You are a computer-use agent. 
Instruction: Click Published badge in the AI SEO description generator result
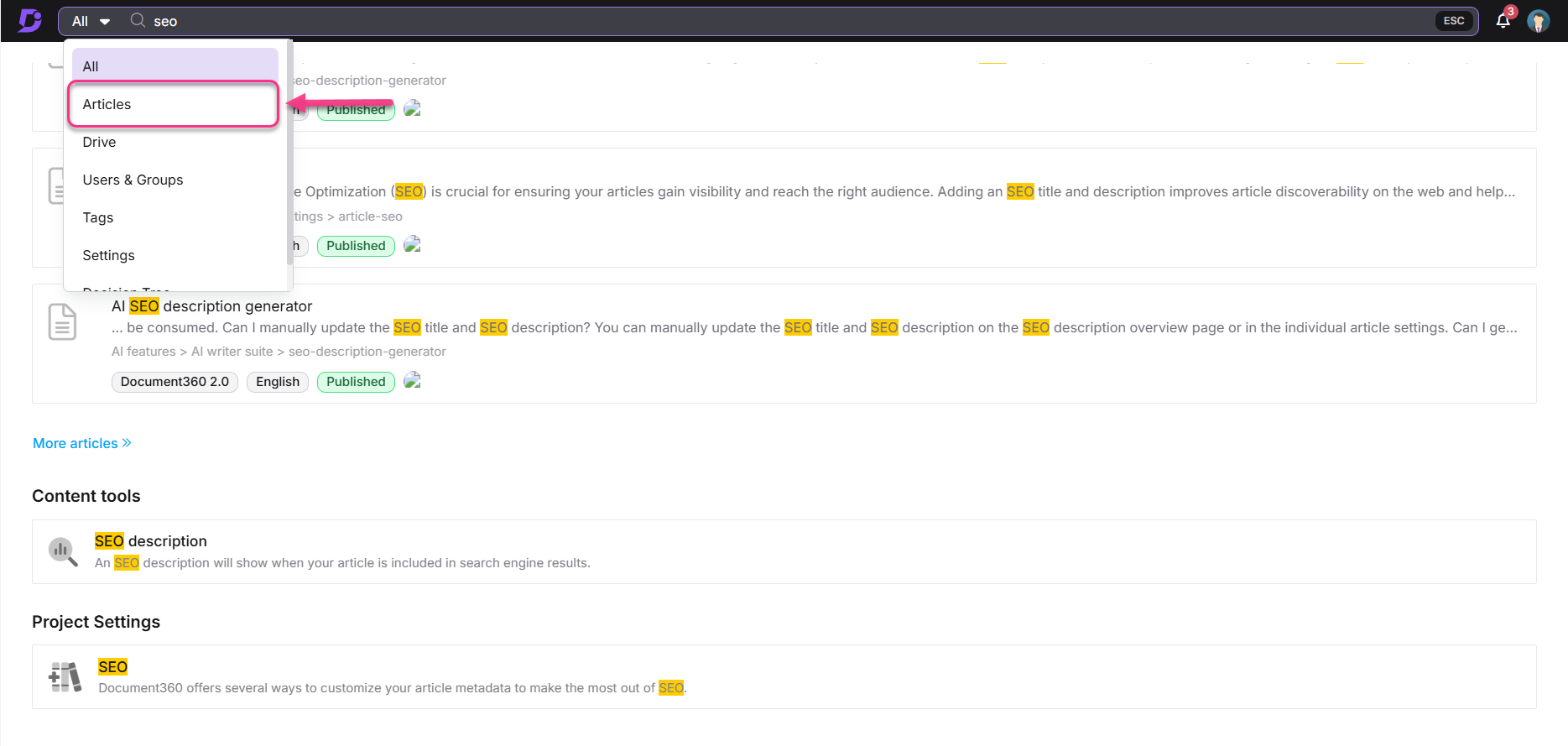(356, 382)
